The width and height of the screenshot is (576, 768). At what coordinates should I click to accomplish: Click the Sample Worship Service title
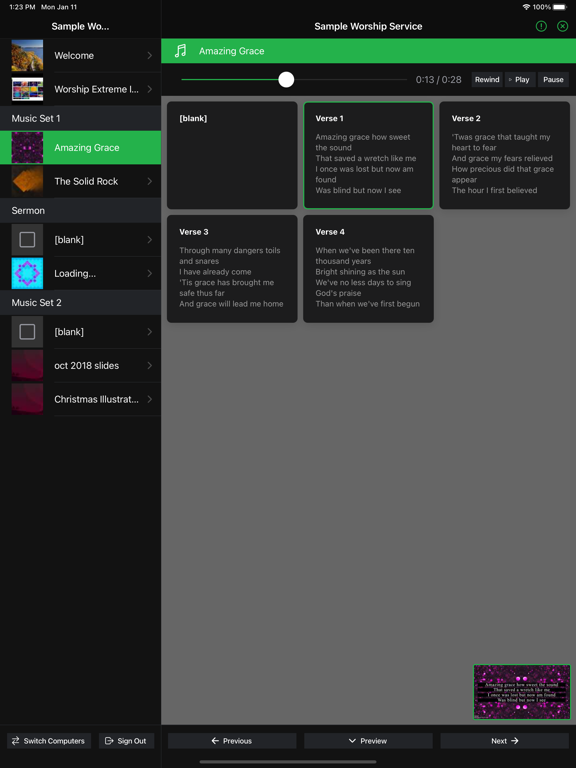tap(368, 26)
